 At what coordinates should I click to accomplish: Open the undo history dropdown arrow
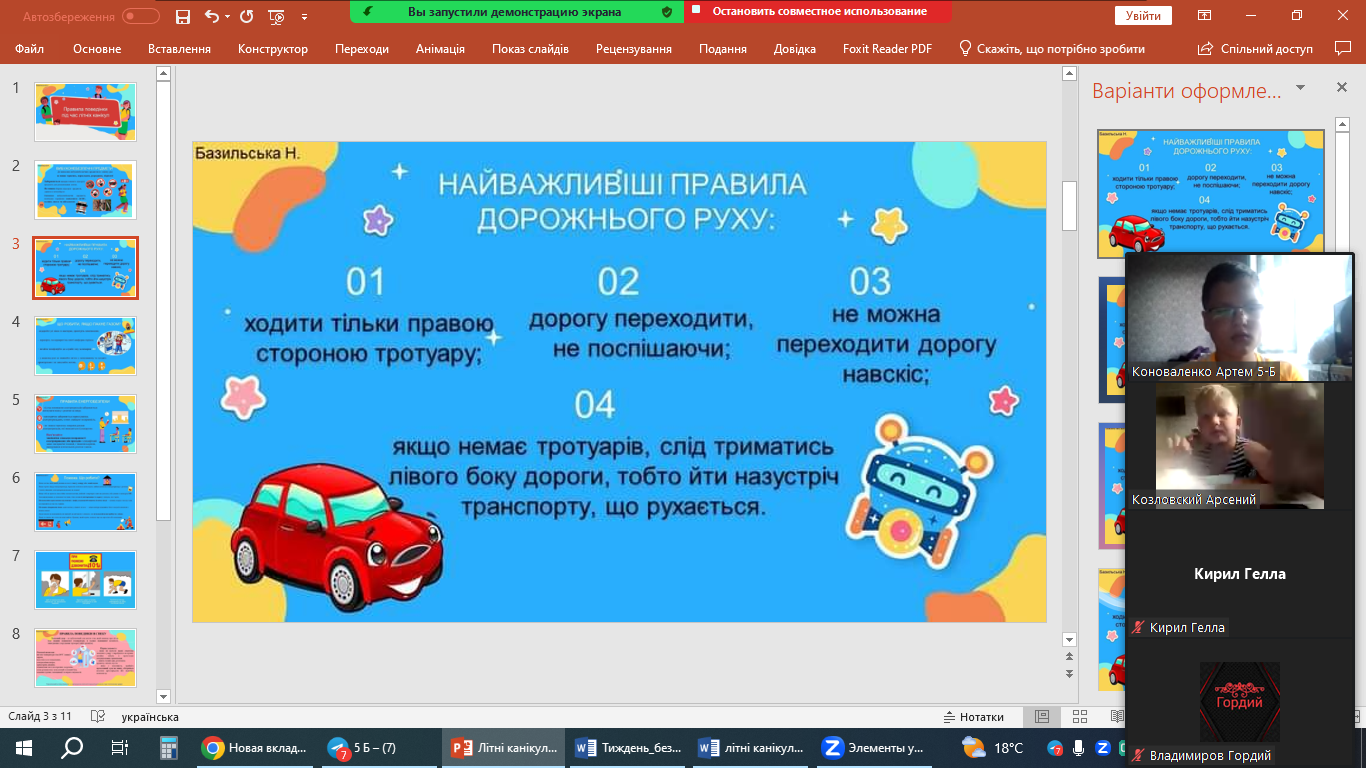pyautogui.click(x=227, y=17)
